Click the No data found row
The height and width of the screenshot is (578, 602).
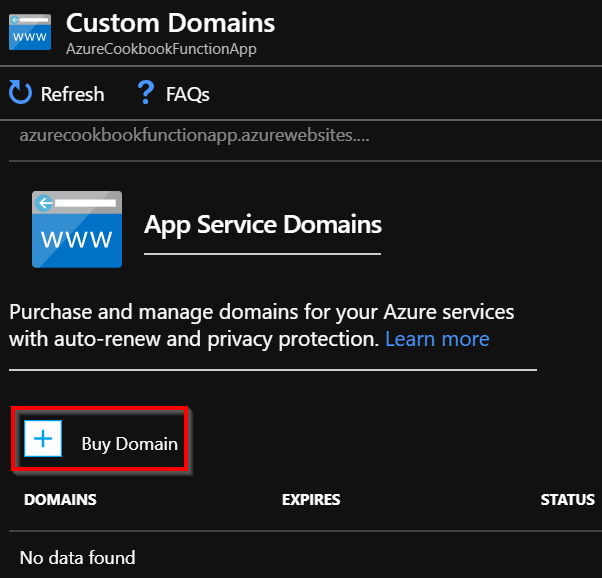[77, 557]
